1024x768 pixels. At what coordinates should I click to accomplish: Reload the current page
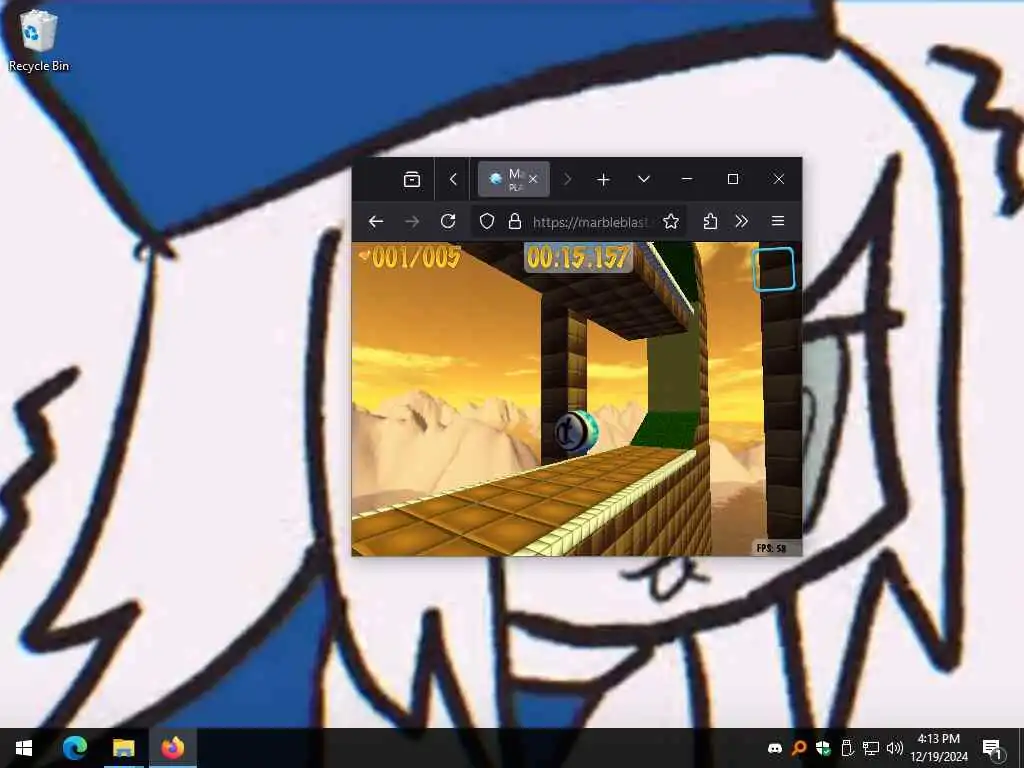coord(448,221)
